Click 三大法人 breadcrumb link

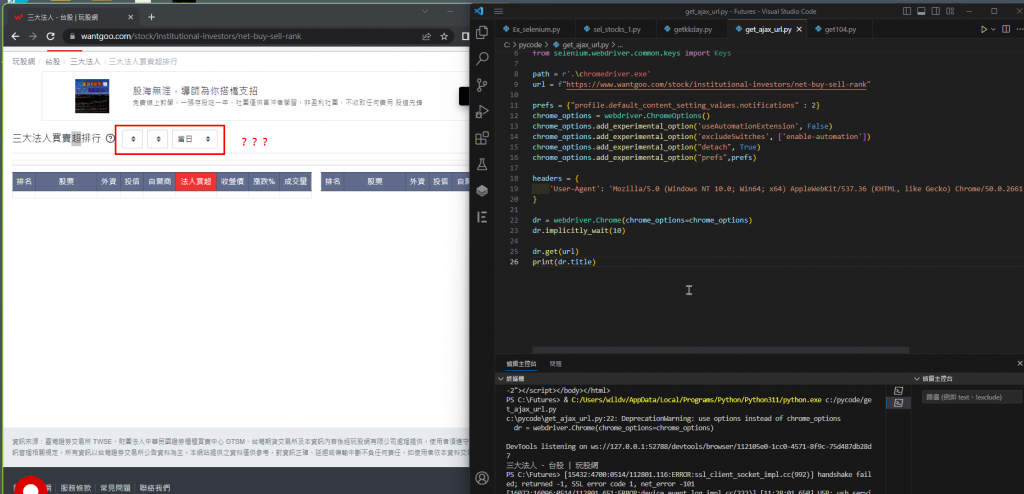86,61
